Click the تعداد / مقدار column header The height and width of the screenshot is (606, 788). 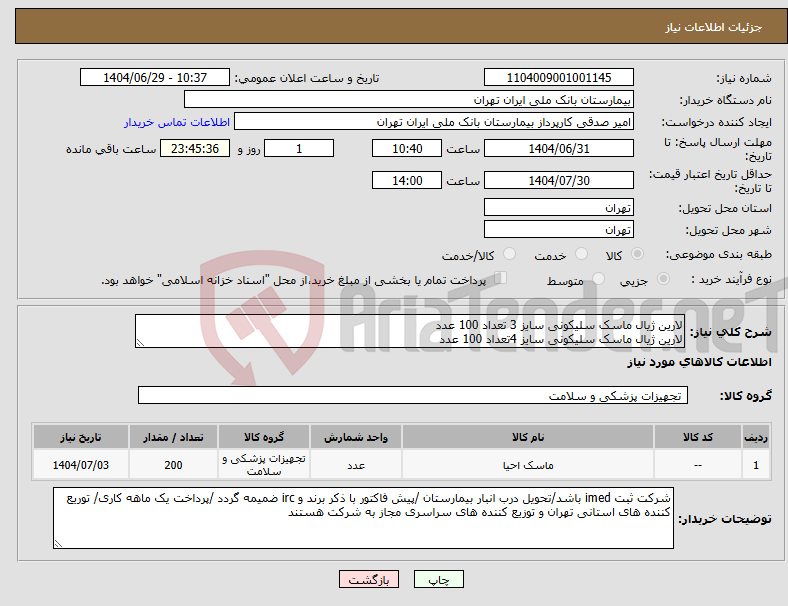173,437
